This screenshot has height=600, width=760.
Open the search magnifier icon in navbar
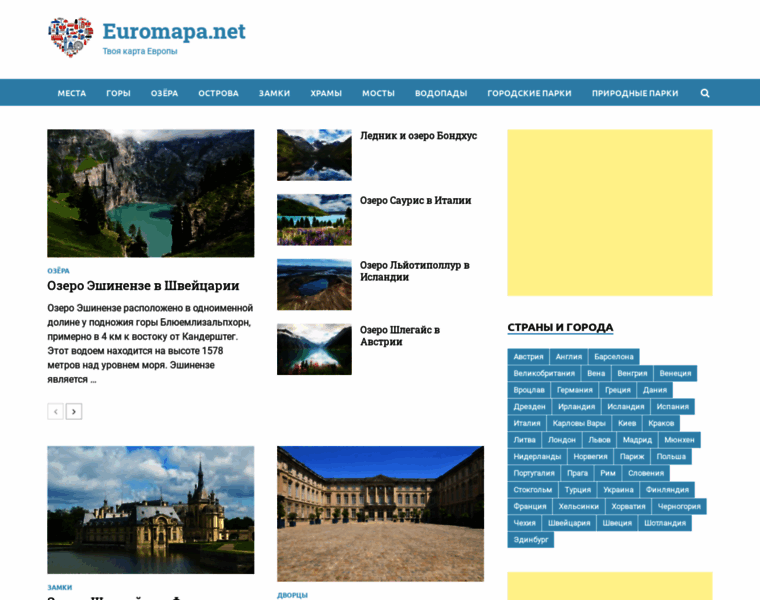pyautogui.click(x=705, y=93)
